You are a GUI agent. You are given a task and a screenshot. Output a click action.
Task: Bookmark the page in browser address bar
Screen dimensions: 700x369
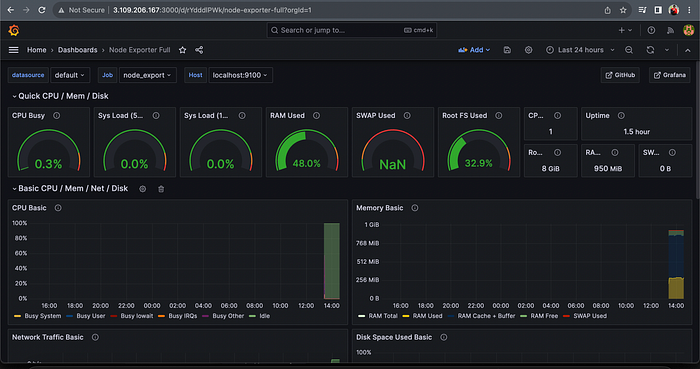pos(623,10)
